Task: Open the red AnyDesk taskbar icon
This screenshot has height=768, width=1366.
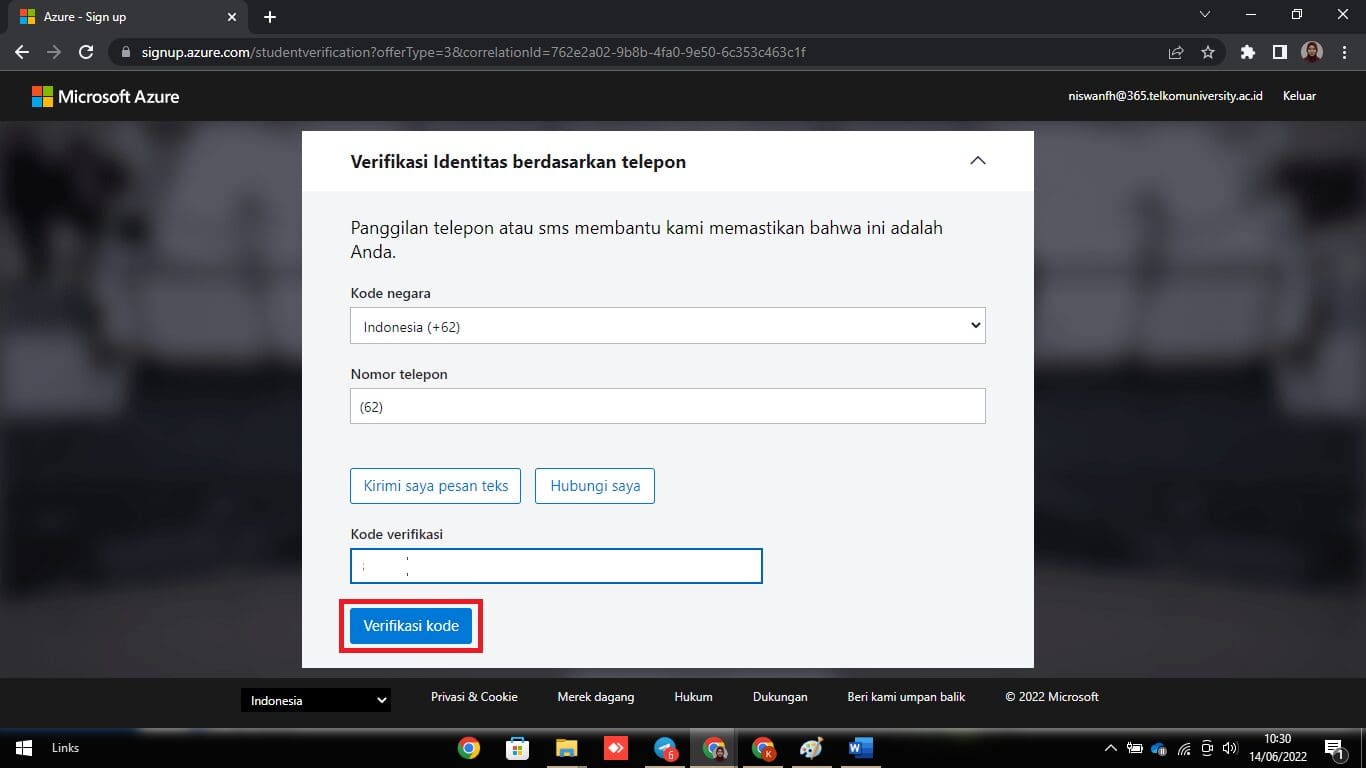Action: (615, 748)
